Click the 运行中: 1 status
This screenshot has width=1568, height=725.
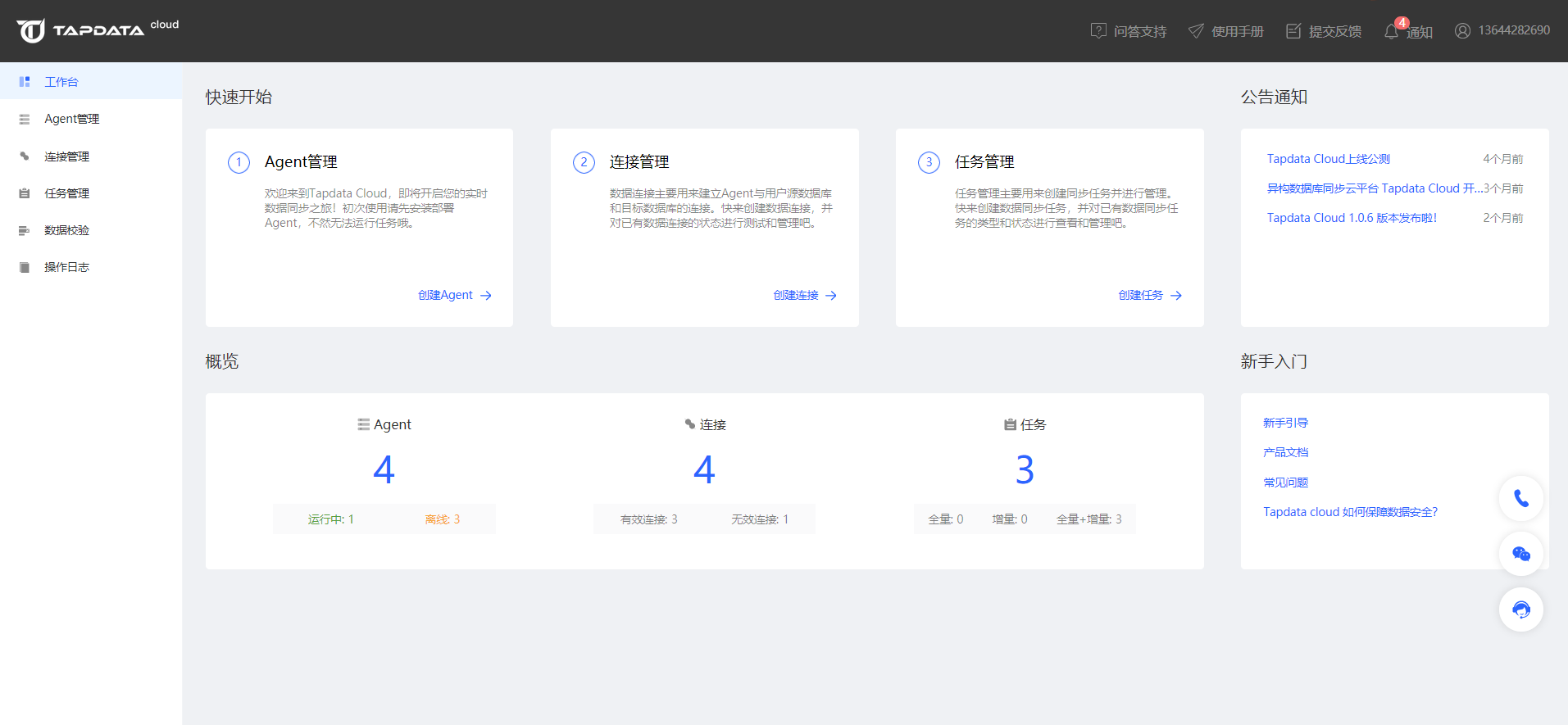pos(330,519)
